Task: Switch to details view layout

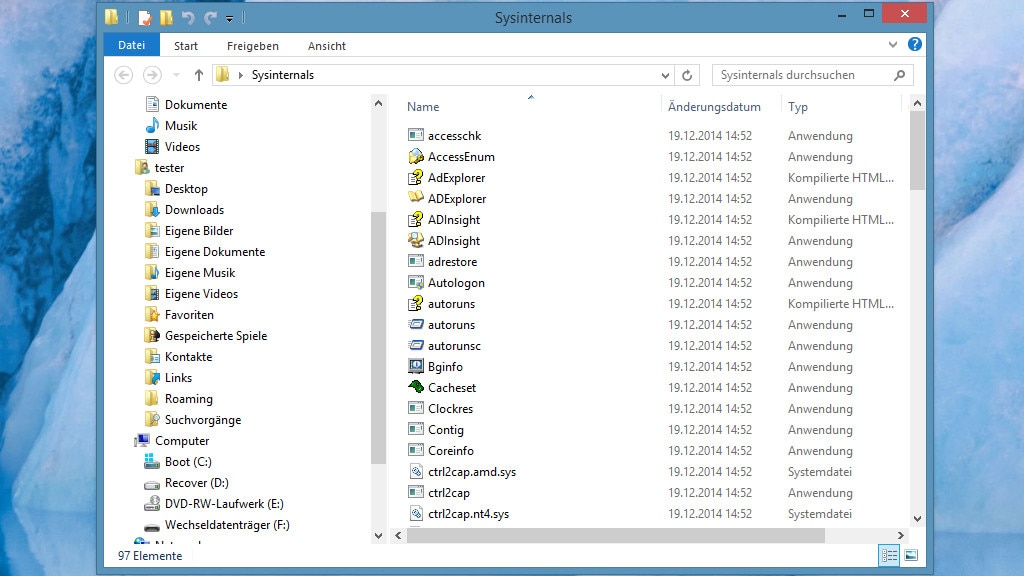Action: (889, 555)
